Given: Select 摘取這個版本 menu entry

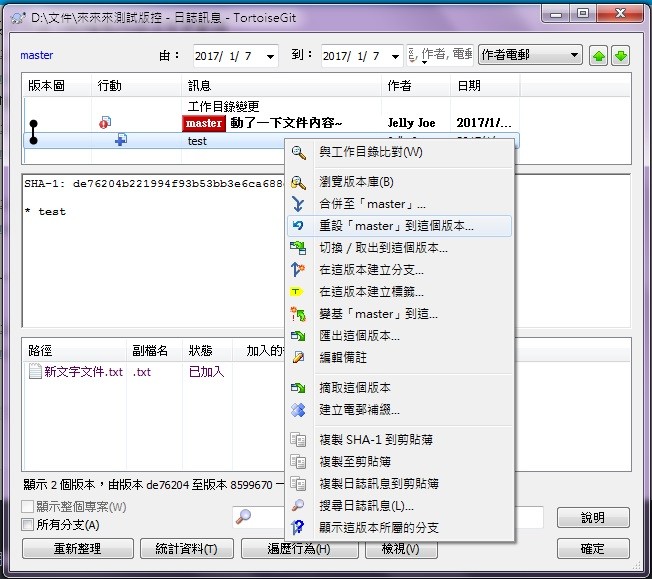Looking at the screenshot, I should (400, 388).
